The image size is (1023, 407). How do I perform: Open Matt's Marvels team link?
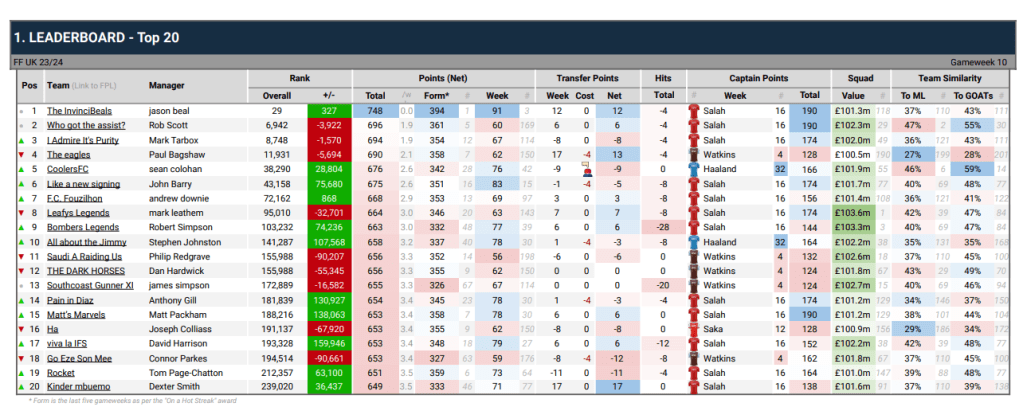click(x=78, y=314)
